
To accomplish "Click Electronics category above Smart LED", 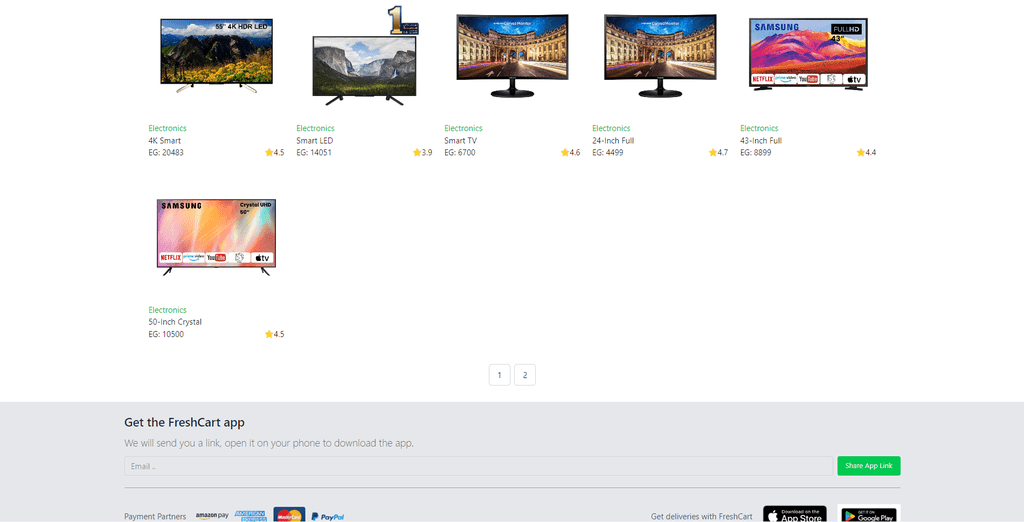I will pos(315,128).
